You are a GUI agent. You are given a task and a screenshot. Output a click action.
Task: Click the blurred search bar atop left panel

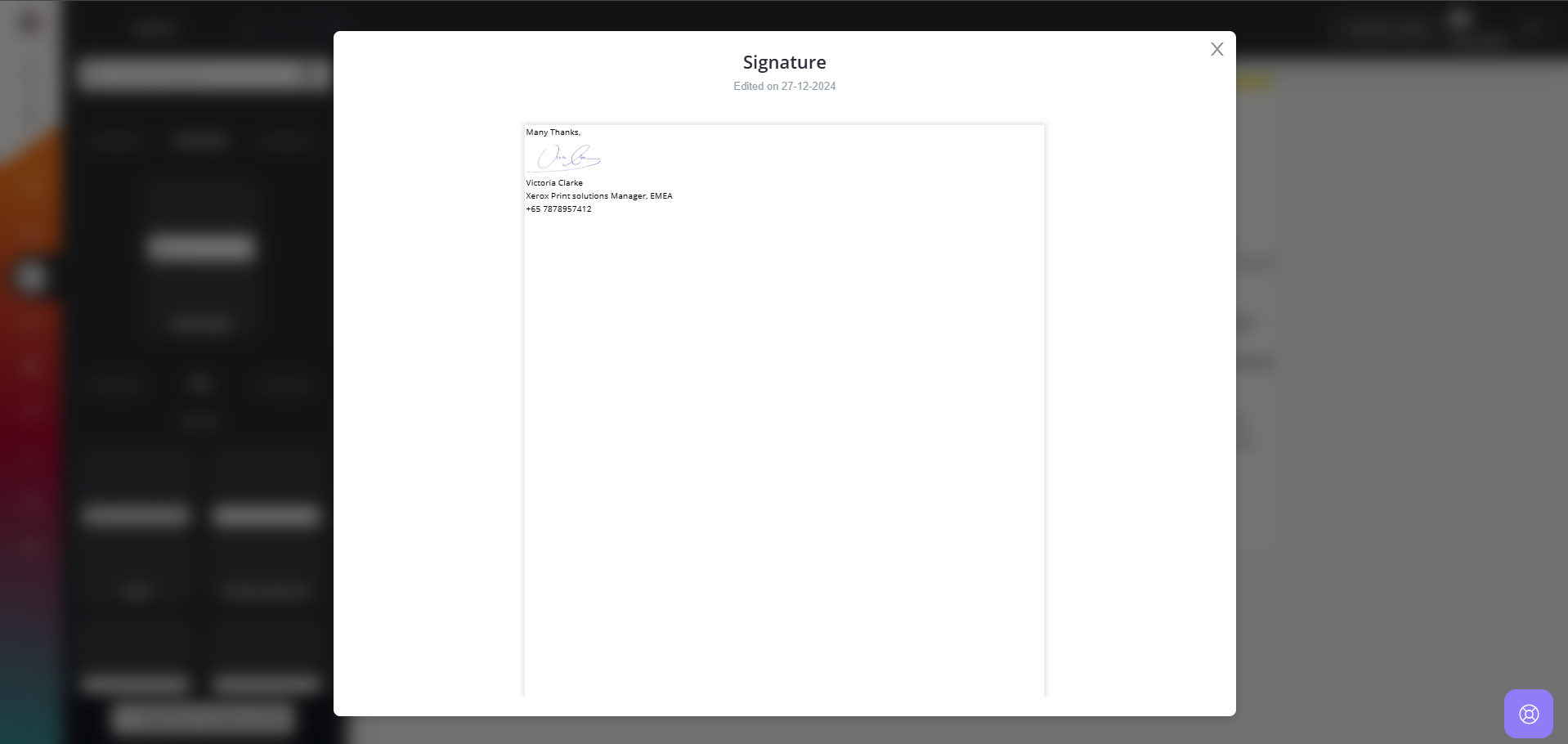(192, 74)
